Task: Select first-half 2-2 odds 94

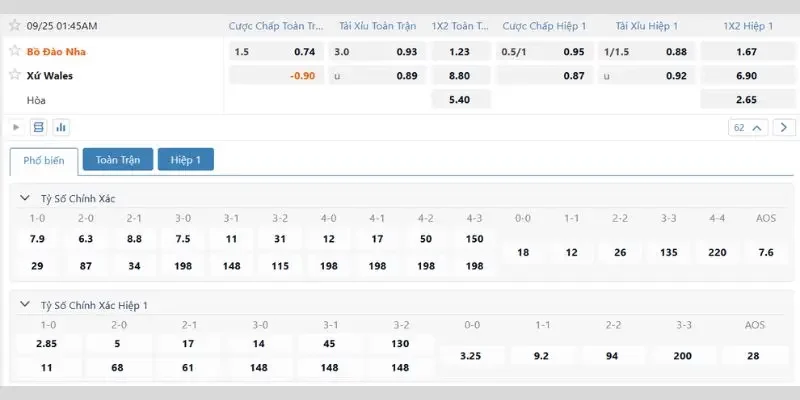Action: click(612, 356)
